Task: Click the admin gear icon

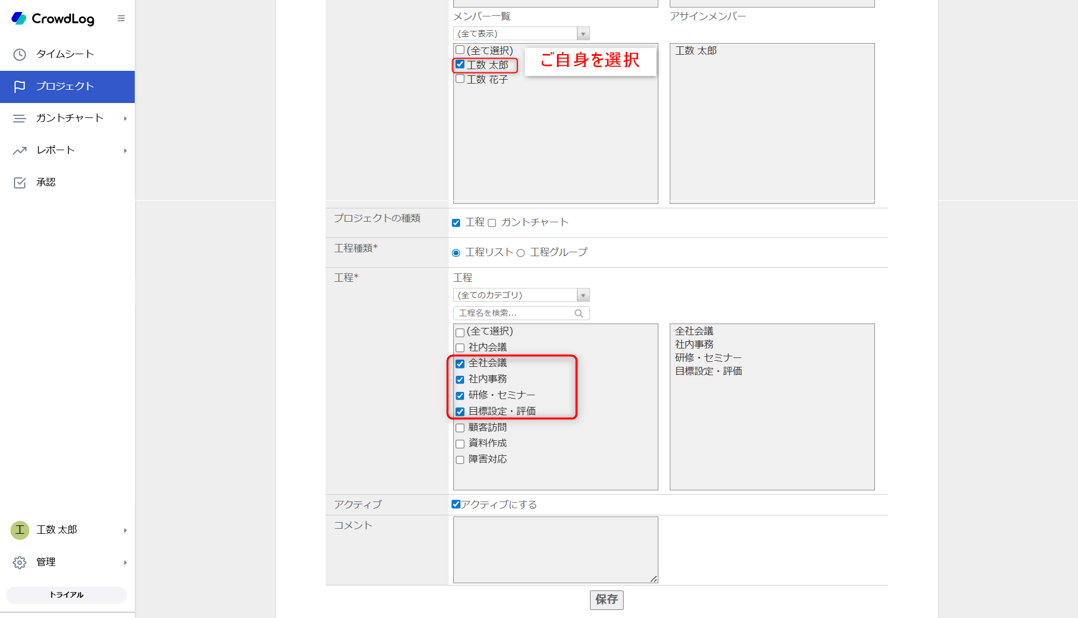Action: coord(19,563)
